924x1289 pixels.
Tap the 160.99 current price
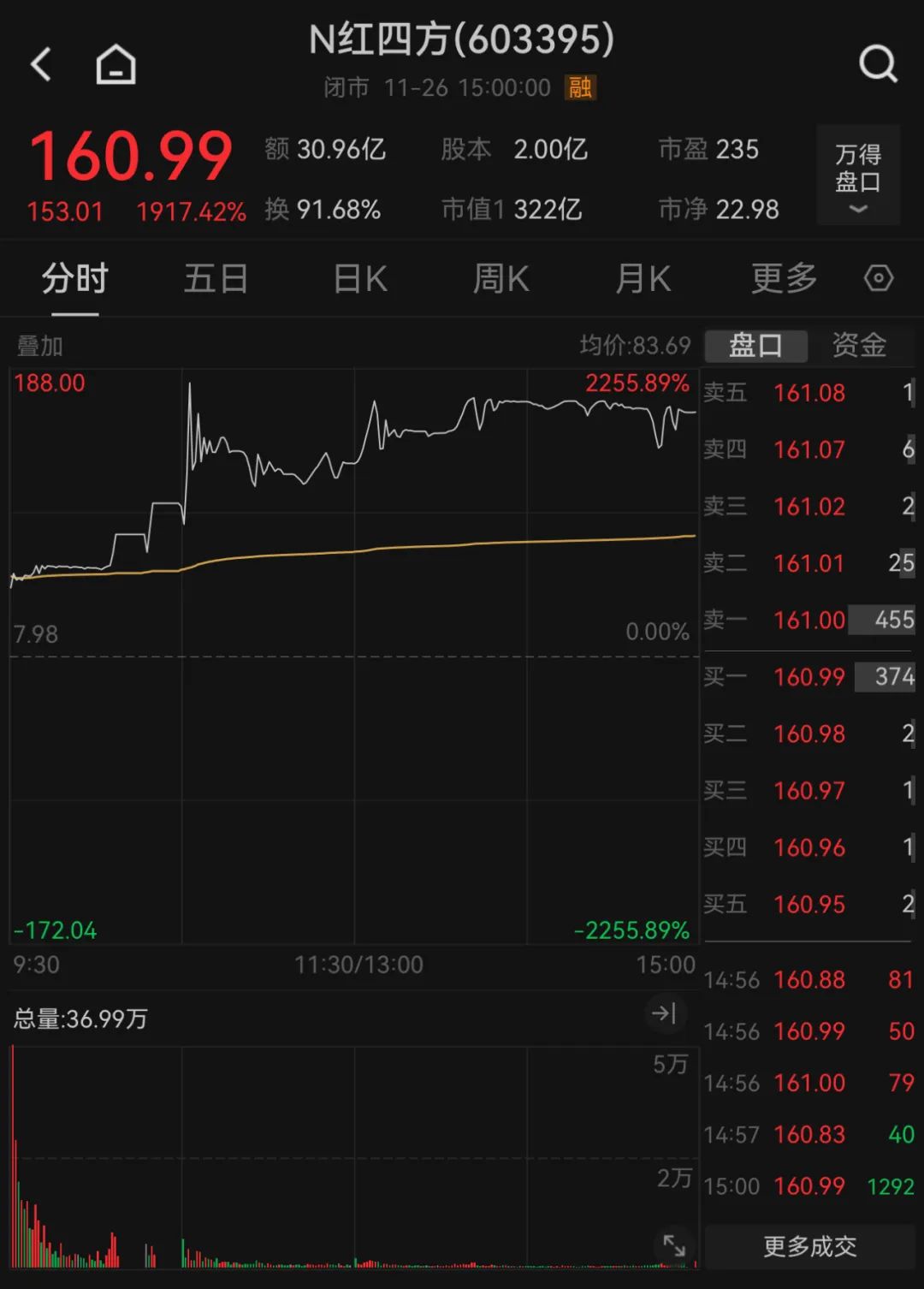tap(131, 157)
